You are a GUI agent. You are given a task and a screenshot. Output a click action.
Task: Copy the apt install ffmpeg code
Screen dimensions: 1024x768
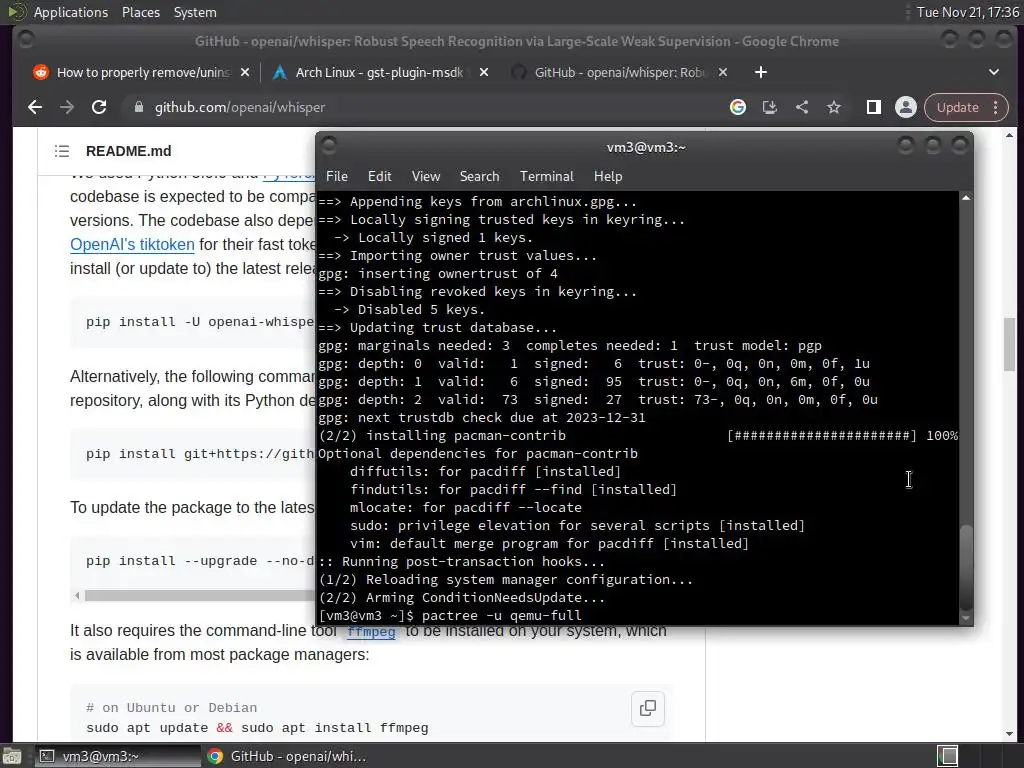click(648, 708)
